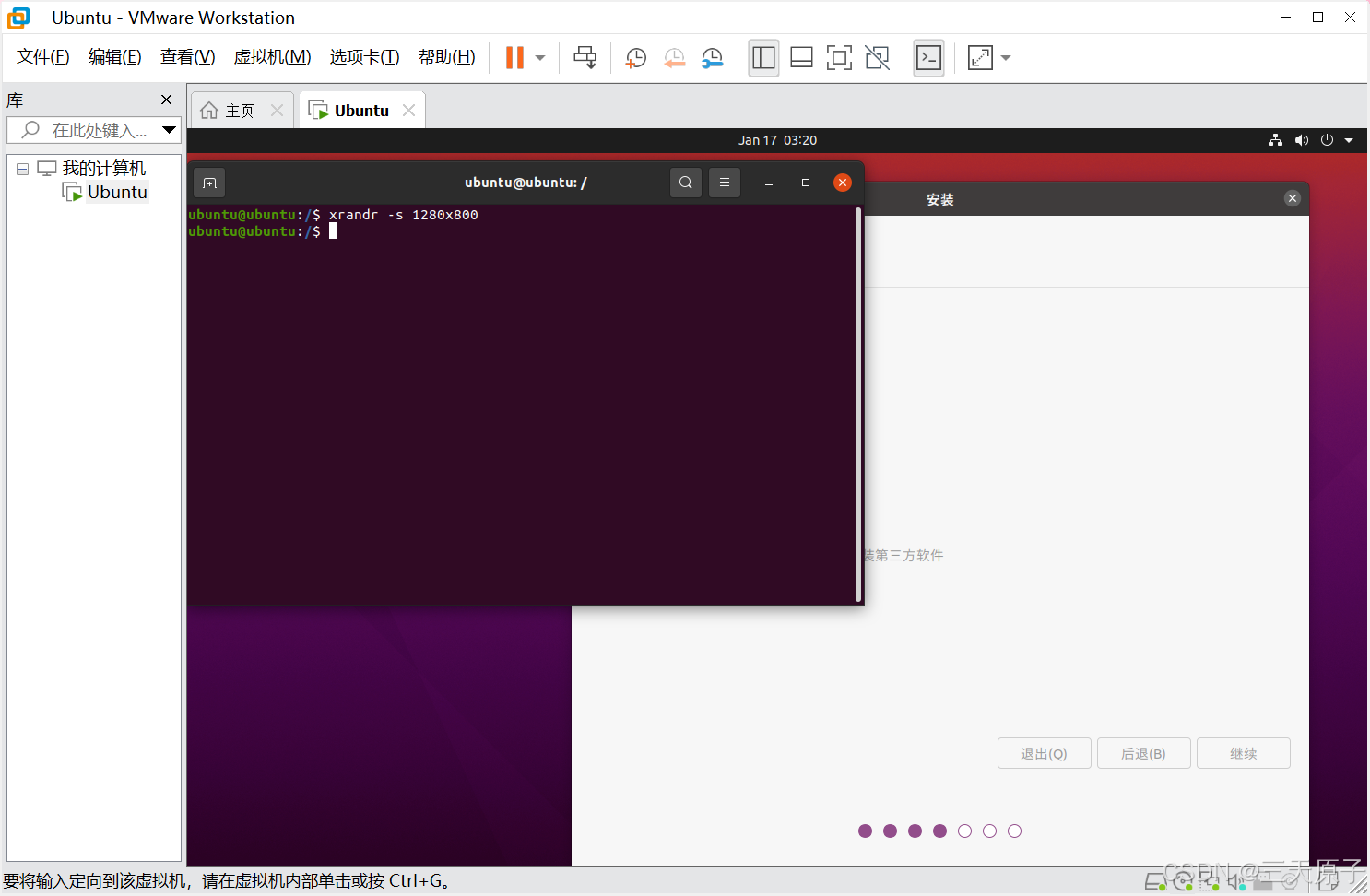Enter full screen mode
This screenshot has height=896, width=1370.
[x=839, y=57]
